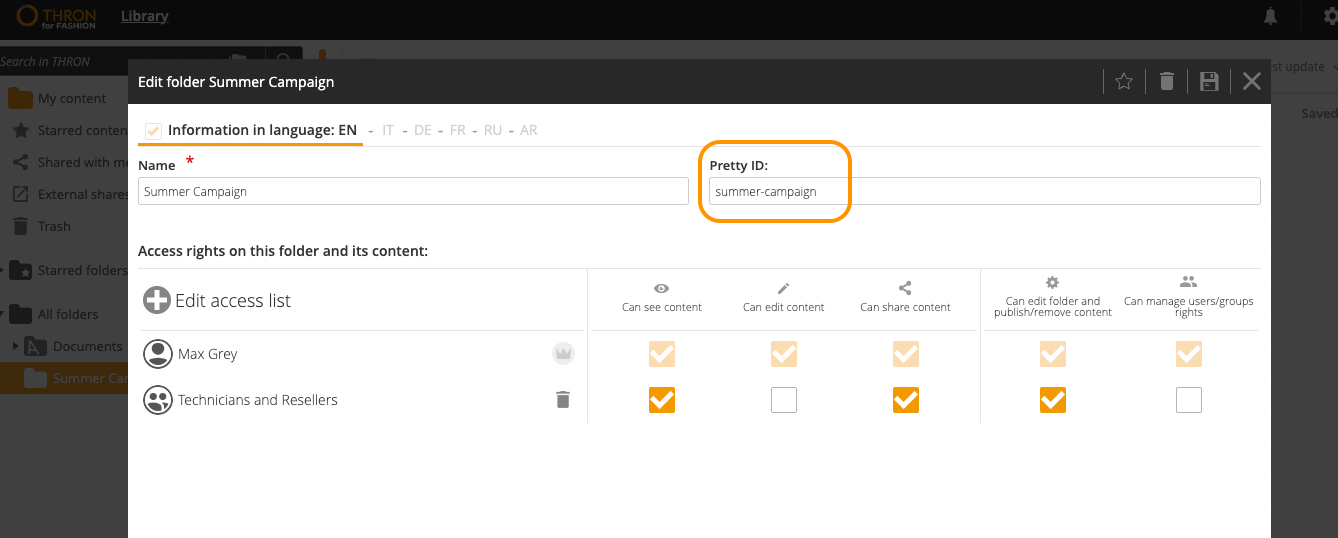This screenshot has height=538, width=1338.
Task: Switch to the DE language tab
Action: pos(423,130)
